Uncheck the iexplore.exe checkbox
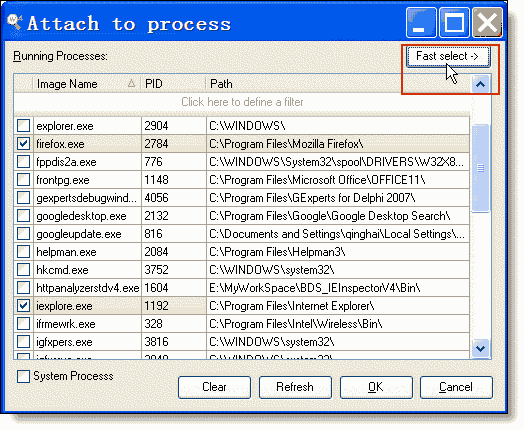 23,306
